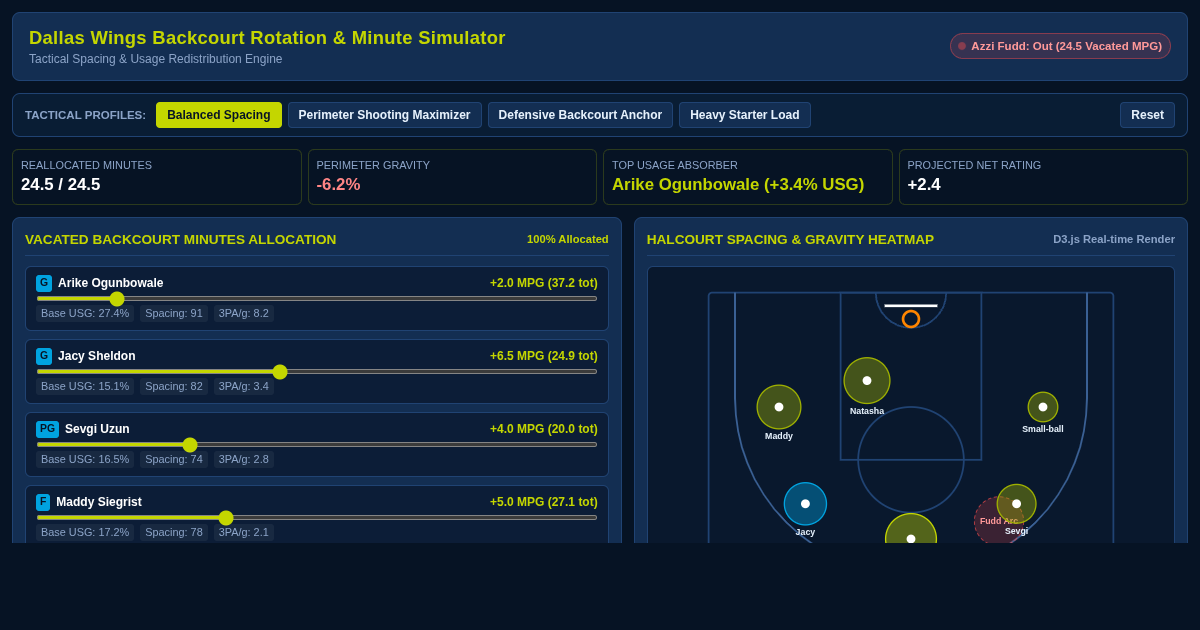Click Jacy's Spacing: 82 chip
This screenshot has width=1200, height=630.
(174, 386)
